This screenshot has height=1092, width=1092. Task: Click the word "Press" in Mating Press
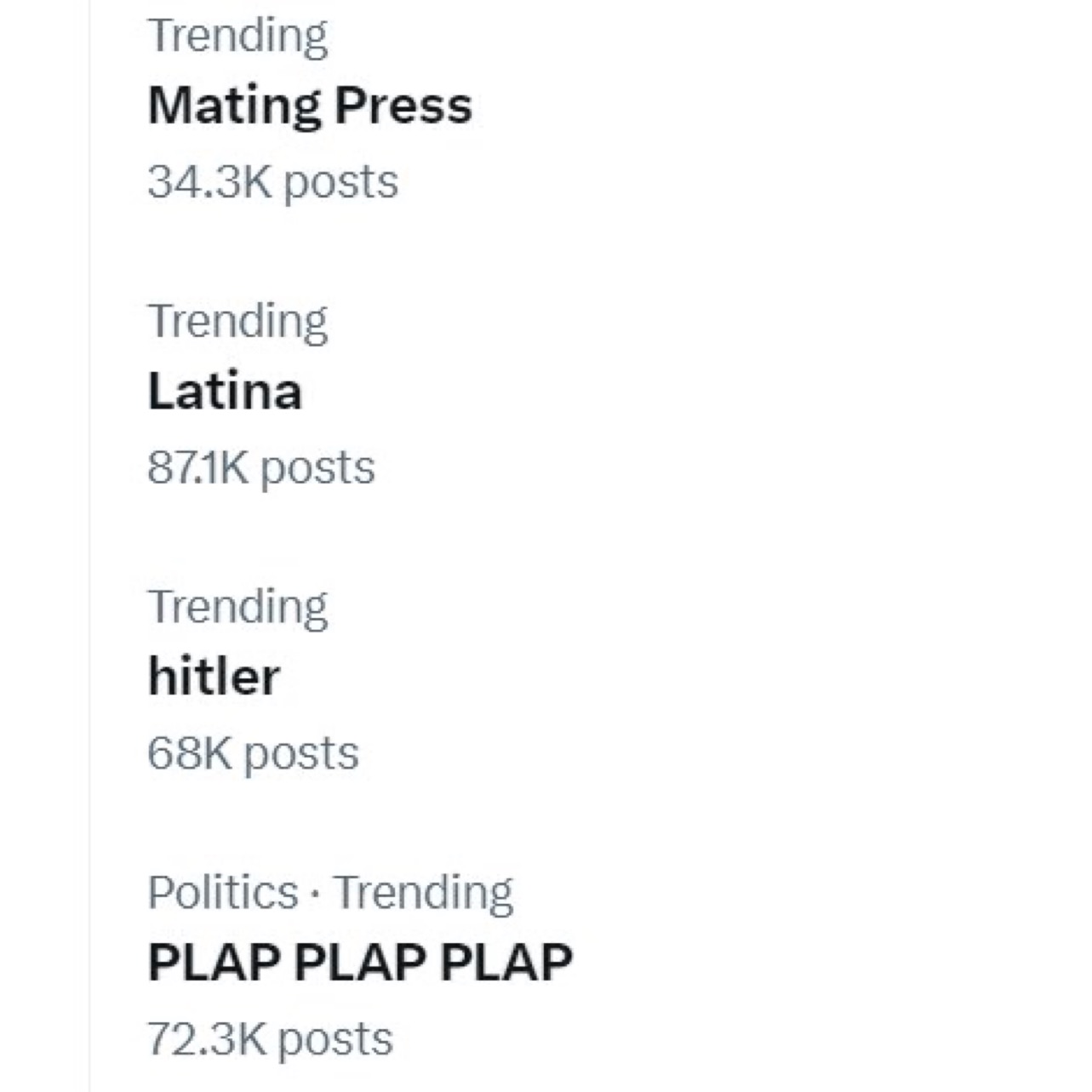point(403,106)
